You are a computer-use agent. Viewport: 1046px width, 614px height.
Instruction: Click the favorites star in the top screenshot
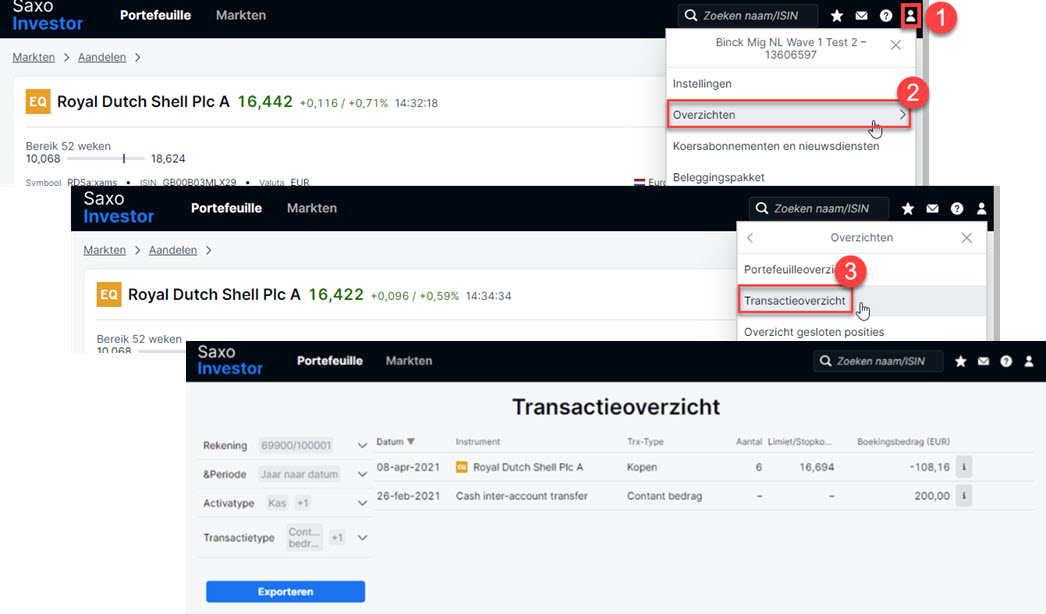[x=837, y=15]
